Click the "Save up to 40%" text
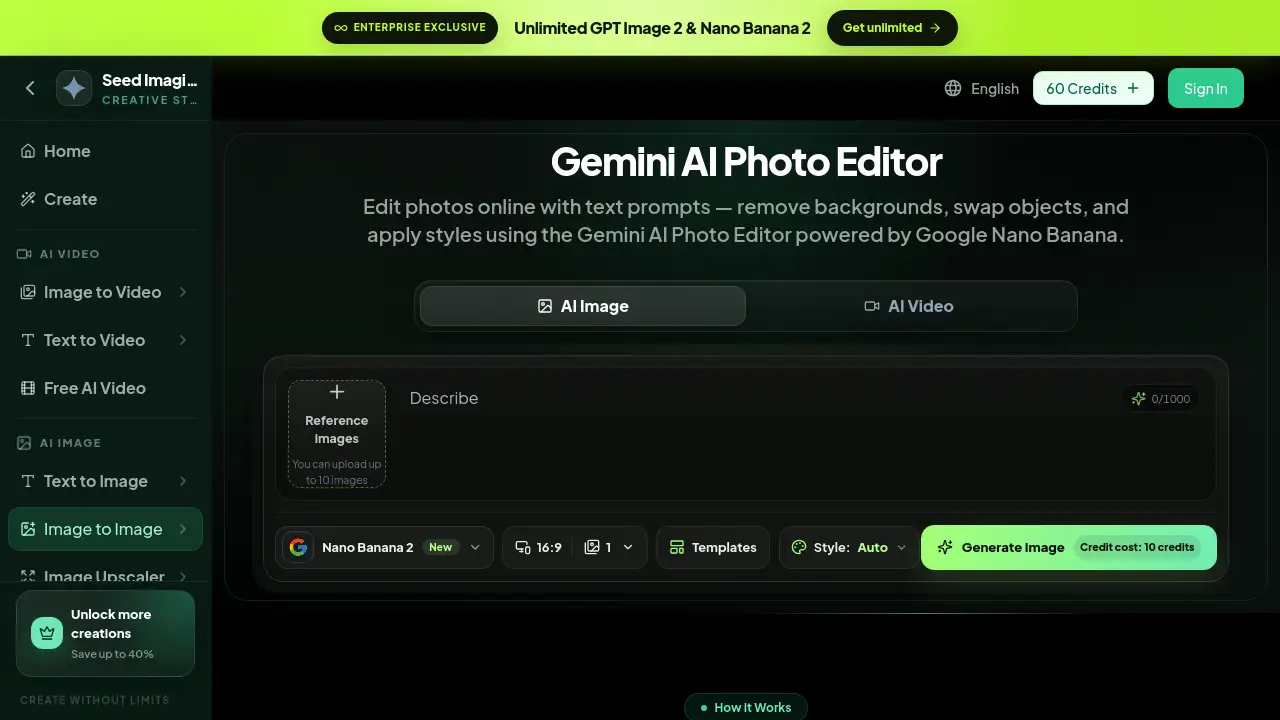The image size is (1280, 720). pyautogui.click(x=112, y=654)
